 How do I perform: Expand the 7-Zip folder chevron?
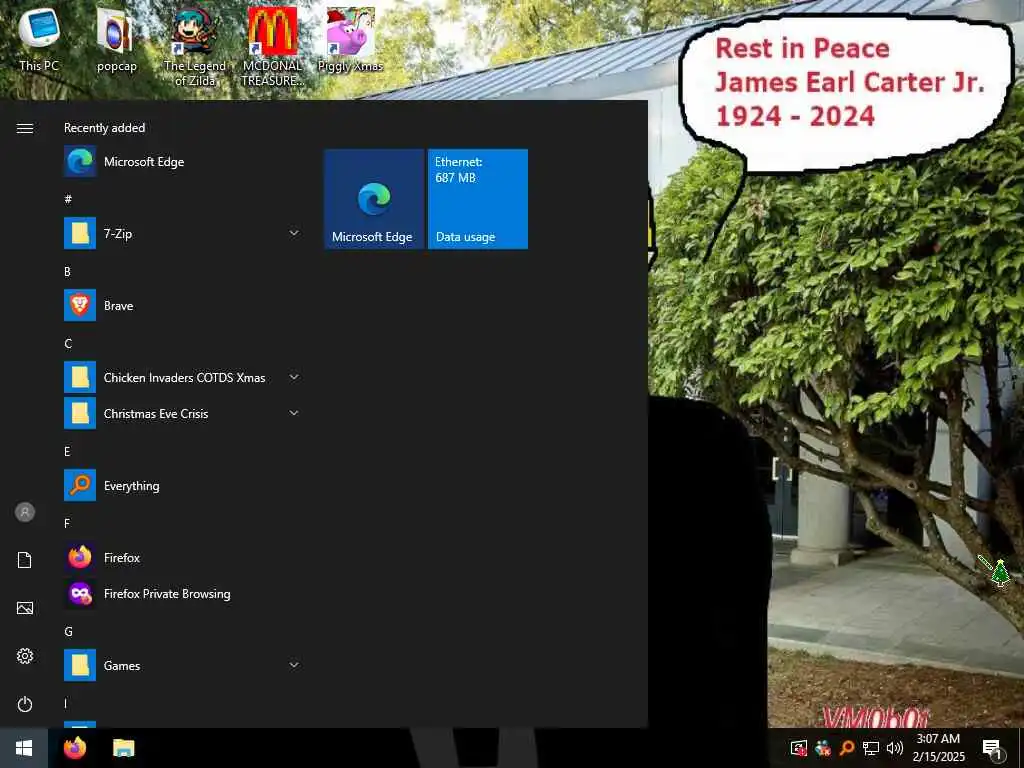pyautogui.click(x=294, y=233)
